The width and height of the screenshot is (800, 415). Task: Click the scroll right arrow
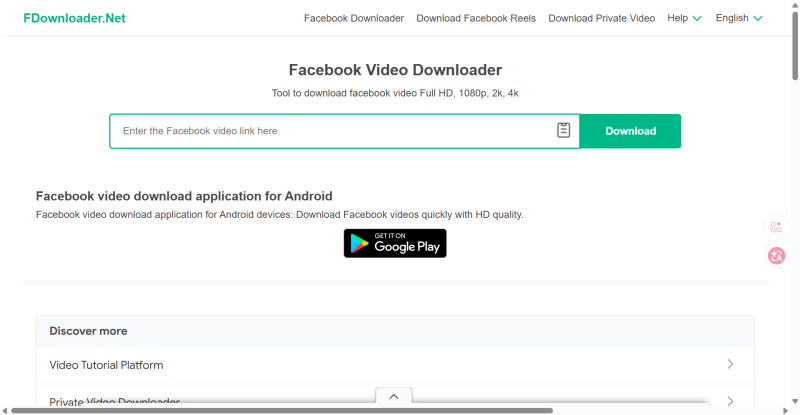tap(785, 410)
